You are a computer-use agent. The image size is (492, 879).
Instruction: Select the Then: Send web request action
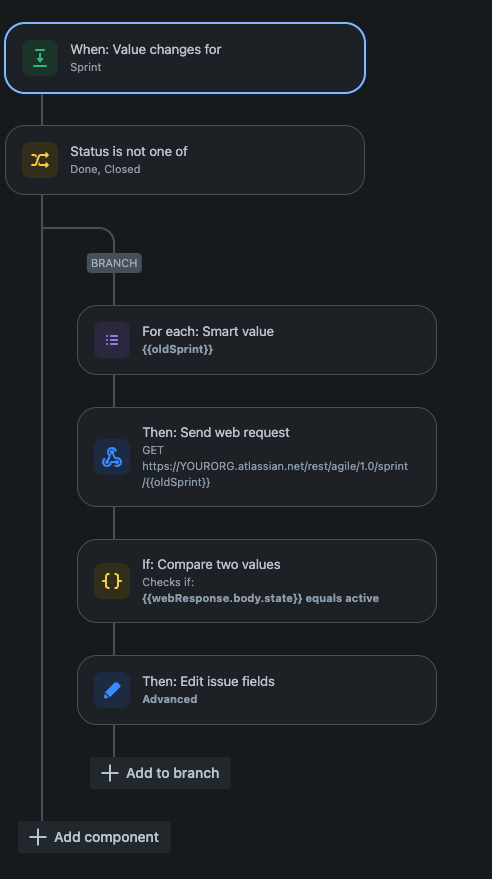coord(257,457)
